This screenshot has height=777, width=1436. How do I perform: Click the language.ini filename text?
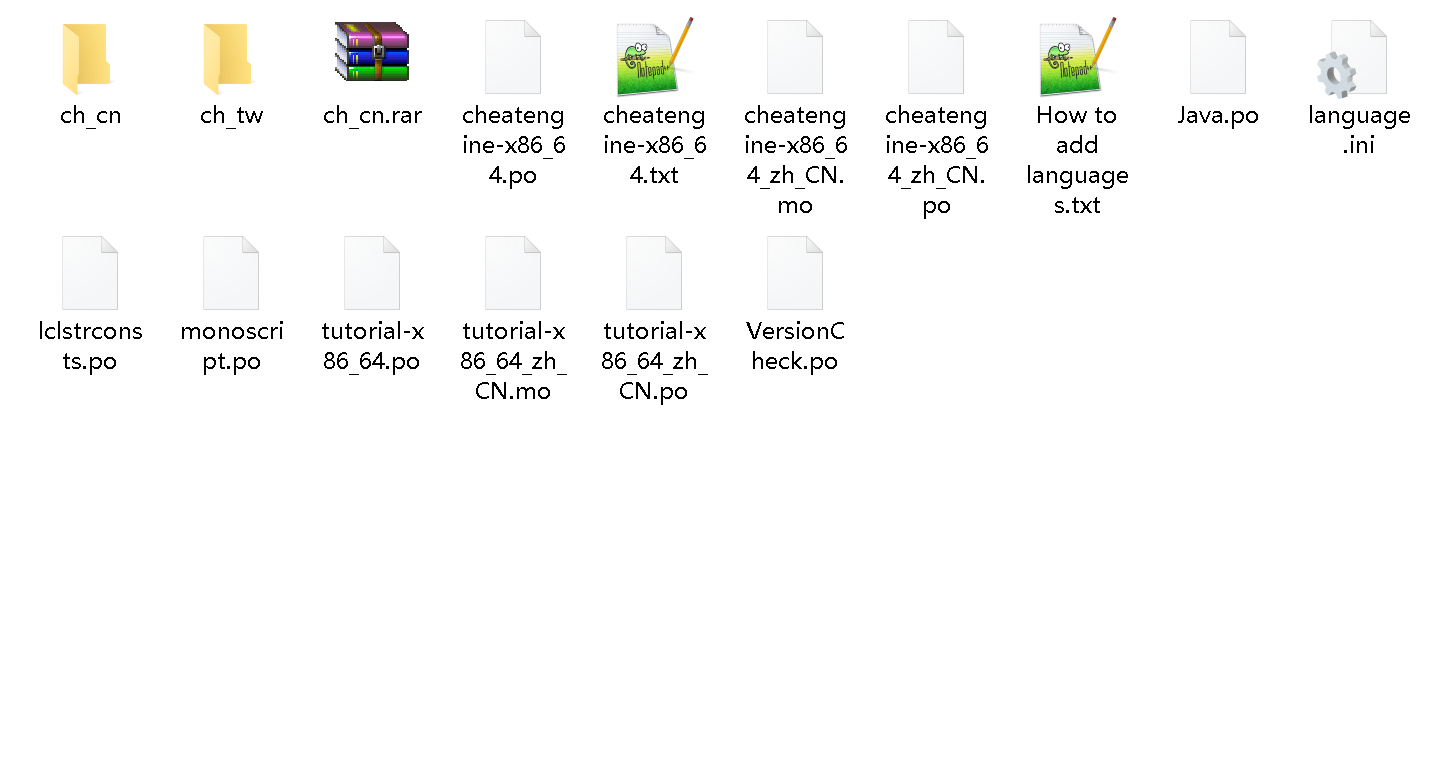tap(1359, 131)
